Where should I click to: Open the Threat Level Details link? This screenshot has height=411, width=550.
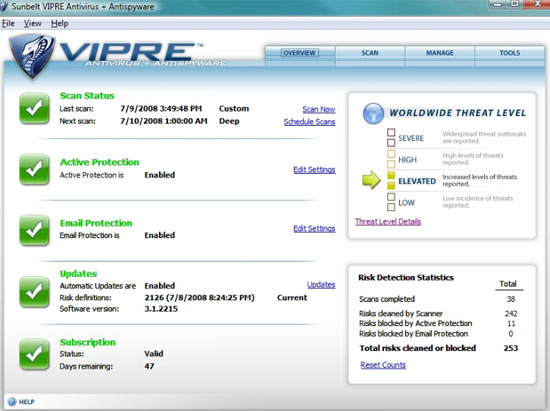click(388, 222)
